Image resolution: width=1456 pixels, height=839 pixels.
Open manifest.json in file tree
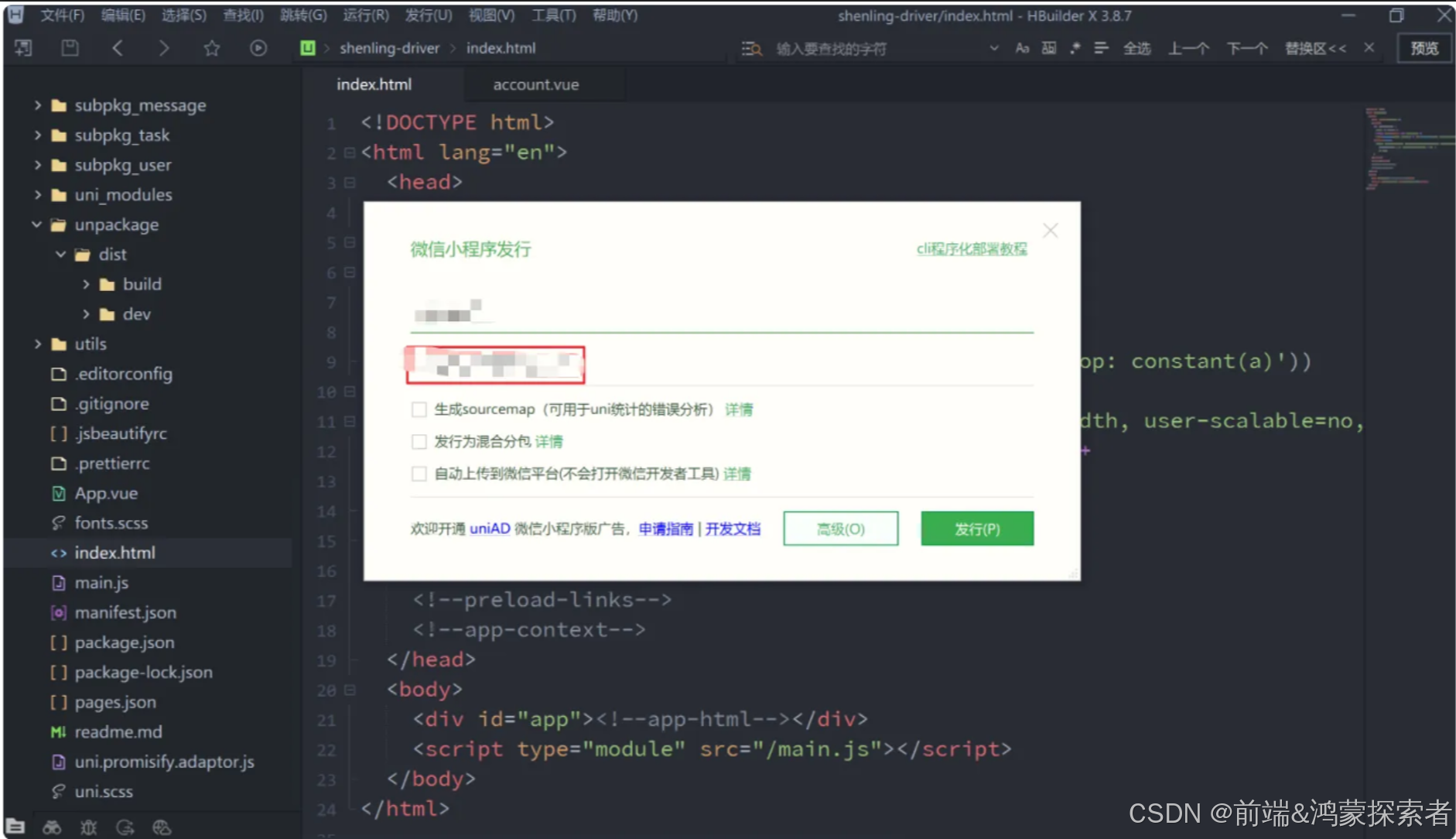125,613
